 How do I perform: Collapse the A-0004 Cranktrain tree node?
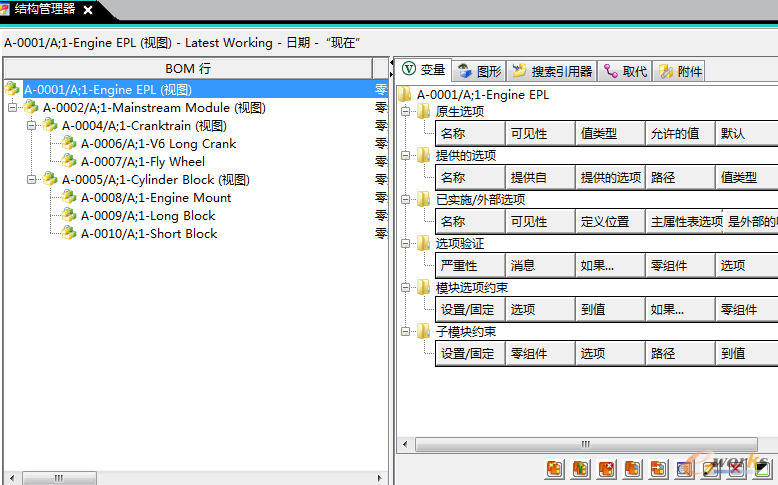(x=32, y=126)
